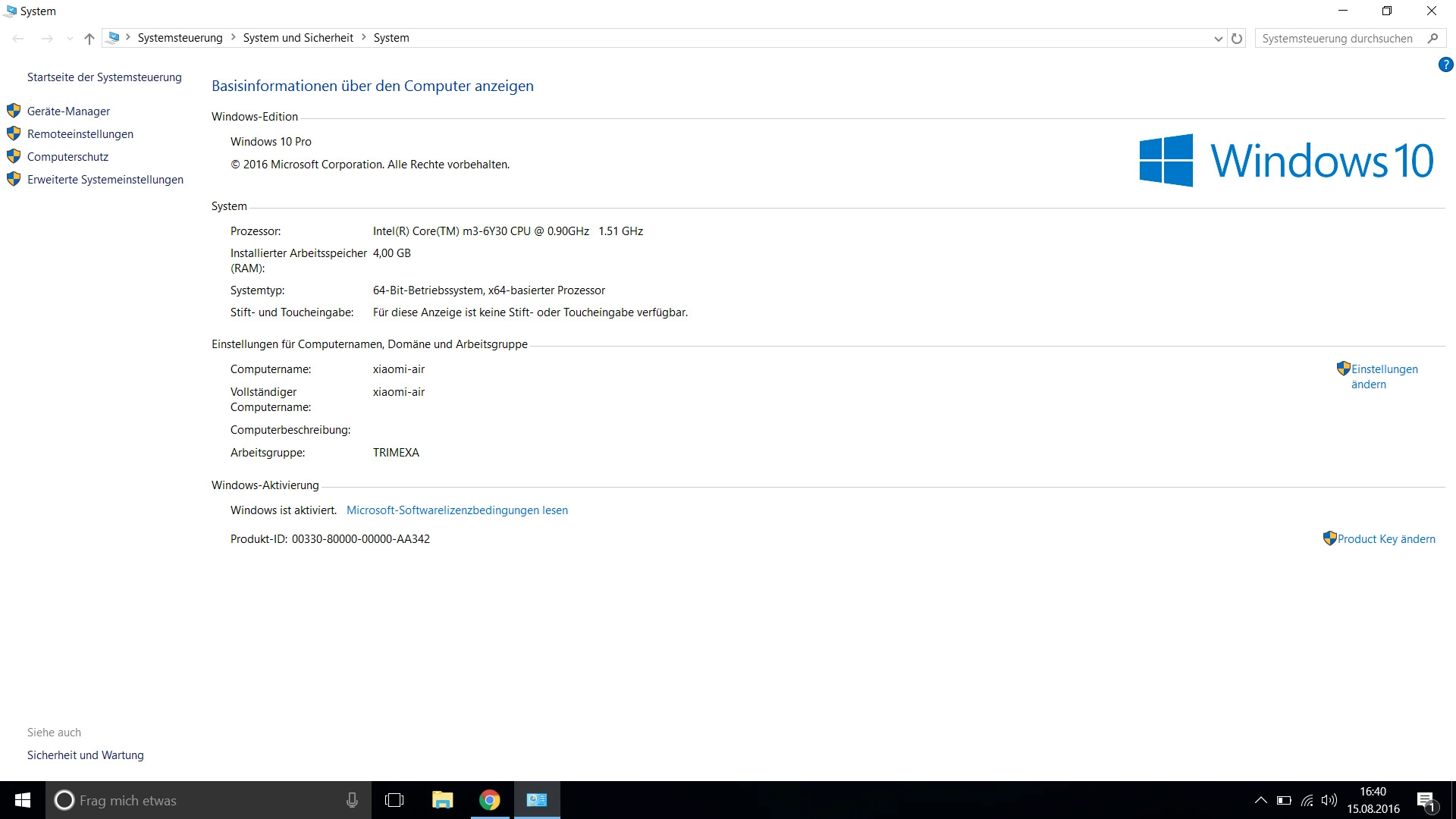Open the help question mark icon
This screenshot has height=819, width=1456.
(x=1445, y=65)
